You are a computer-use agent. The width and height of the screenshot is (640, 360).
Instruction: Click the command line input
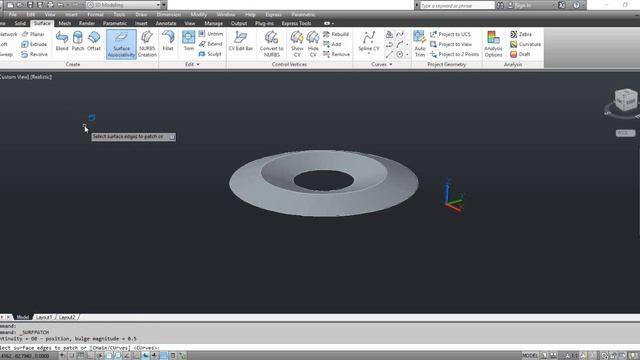pos(320,348)
